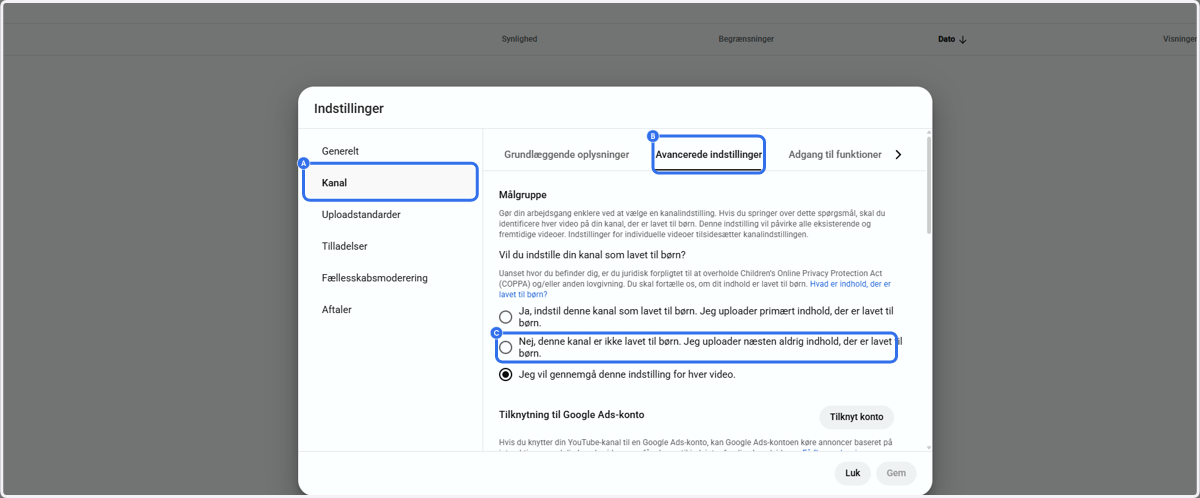Click the Tilknyt konto button

pyautogui.click(x=857, y=417)
